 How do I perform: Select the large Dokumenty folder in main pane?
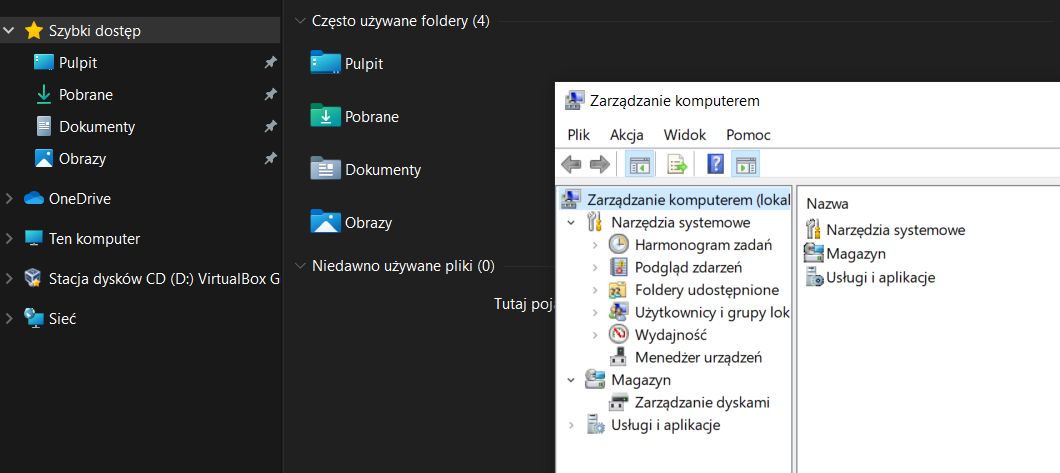366,169
